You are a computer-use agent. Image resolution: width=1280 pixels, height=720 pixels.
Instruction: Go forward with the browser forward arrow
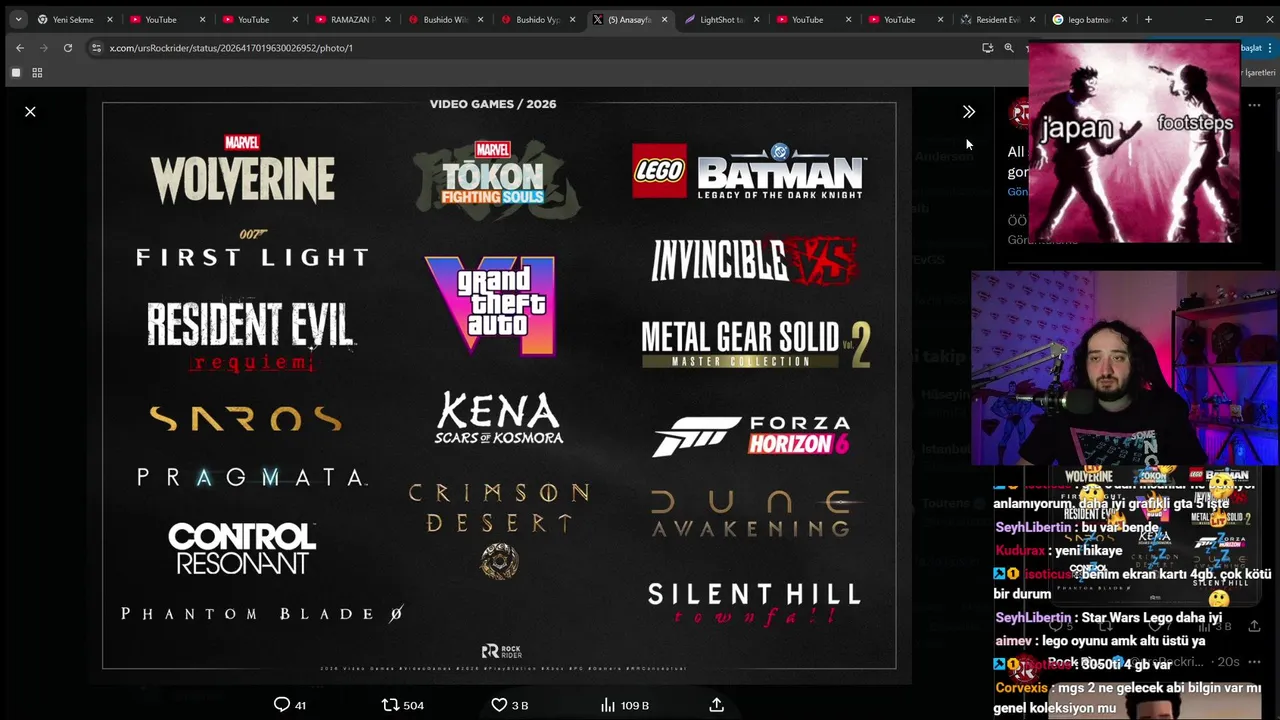[x=44, y=47]
